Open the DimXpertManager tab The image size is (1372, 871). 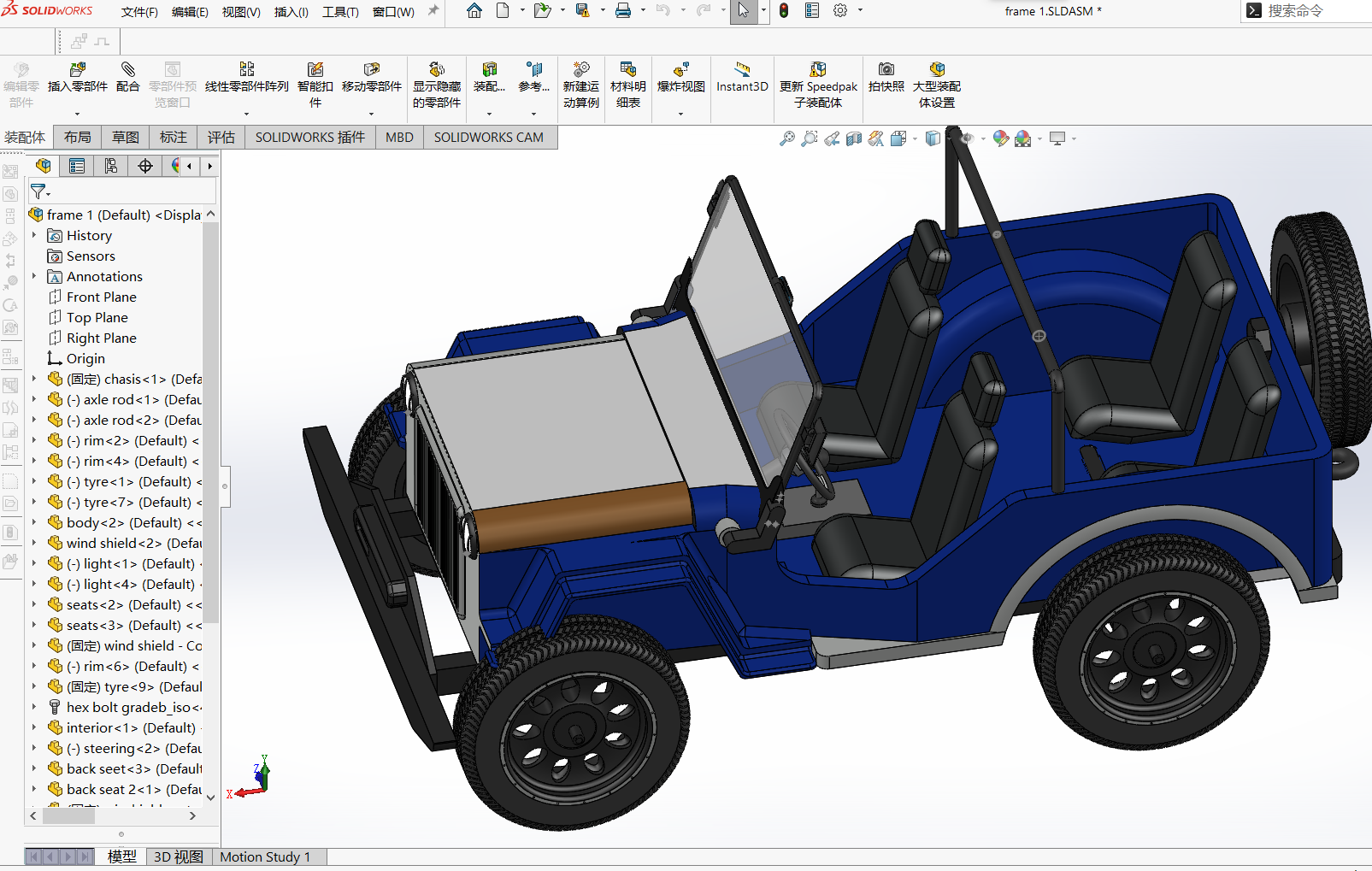(x=145, y=166)
